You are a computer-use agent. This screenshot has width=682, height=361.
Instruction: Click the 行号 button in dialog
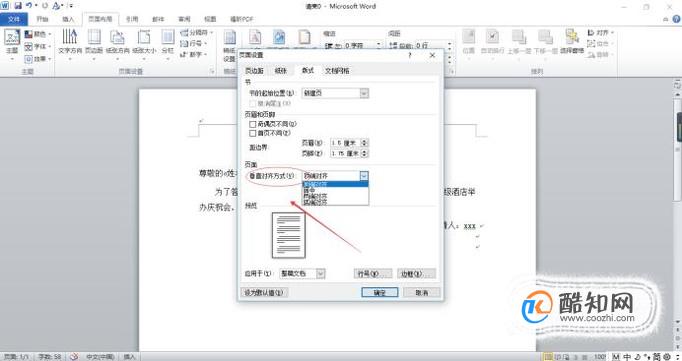(373, 274)
